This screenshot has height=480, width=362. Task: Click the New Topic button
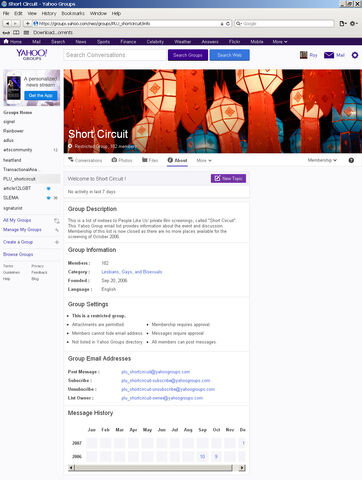click(228, 178)
